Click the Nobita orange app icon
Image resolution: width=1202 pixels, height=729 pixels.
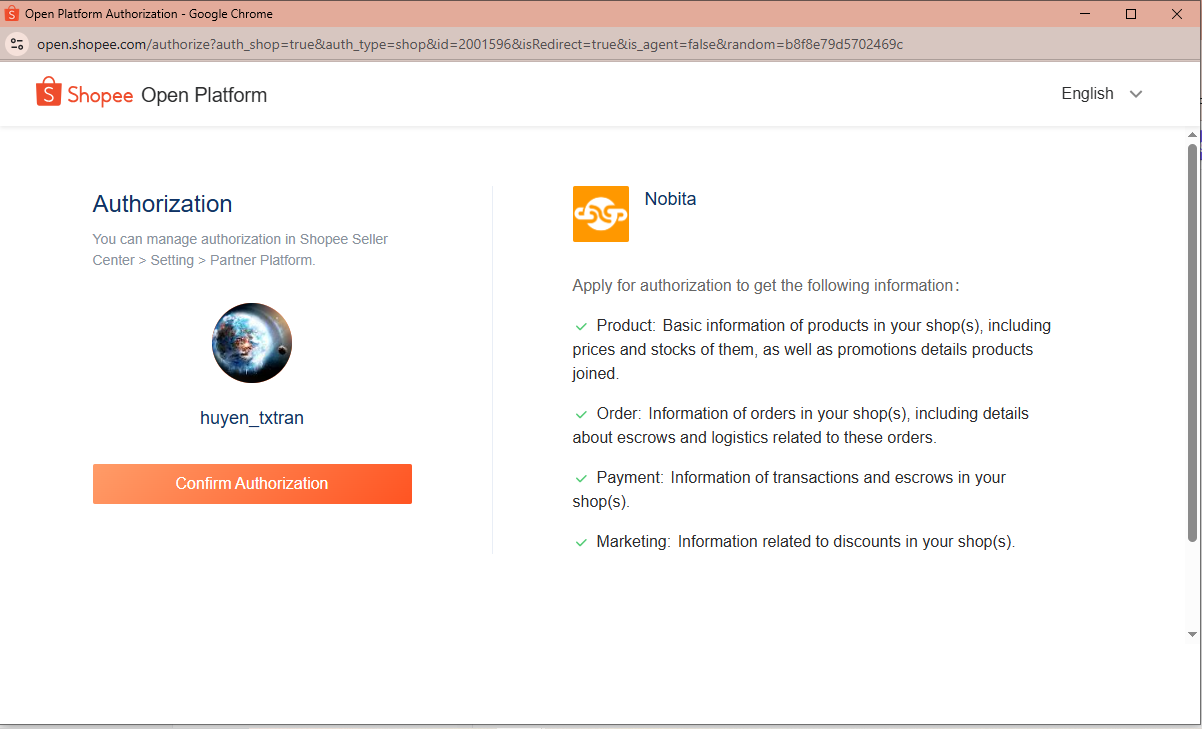click(x=601, y=214)
